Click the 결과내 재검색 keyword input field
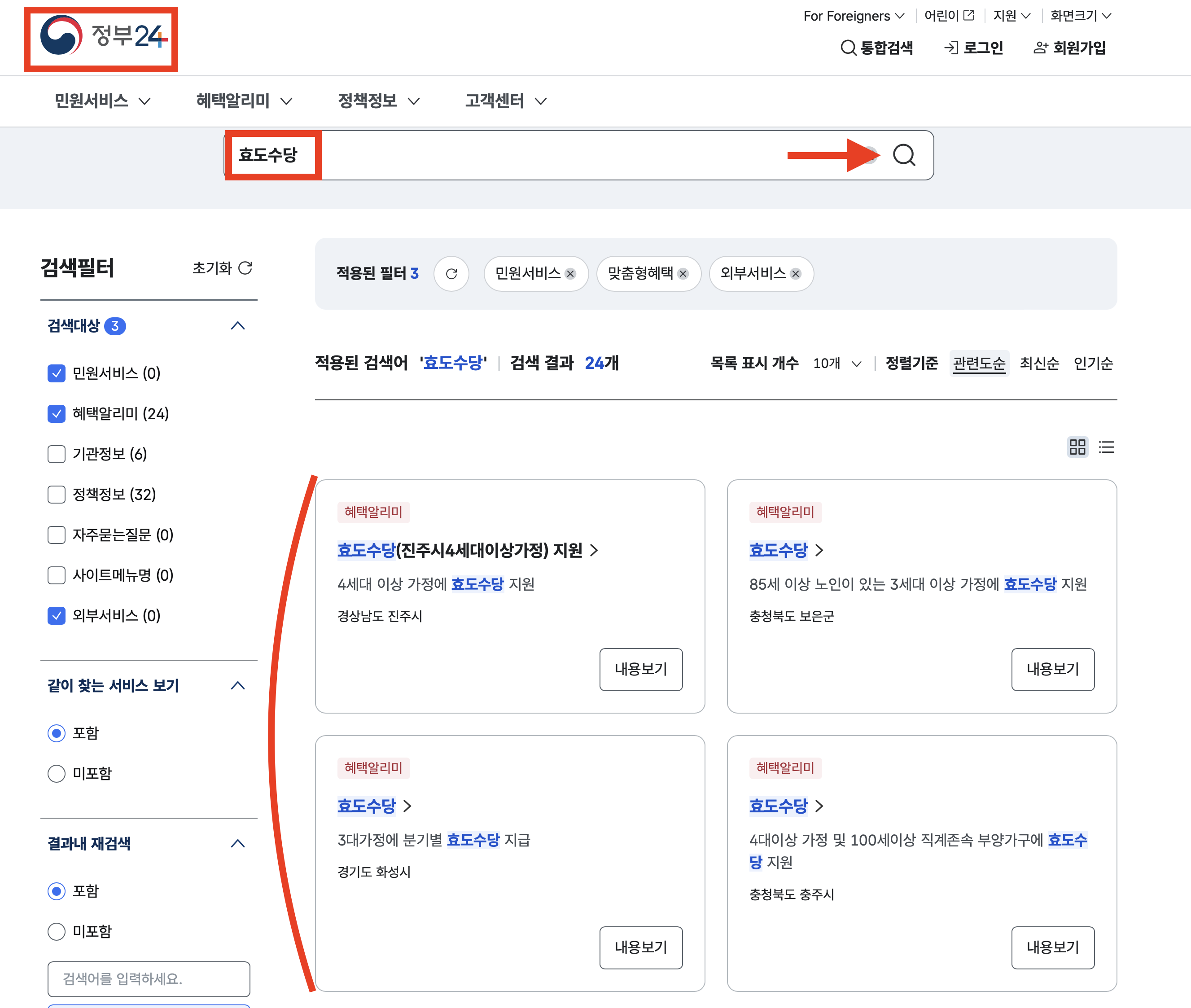The image size is (1191, 1008). [149, 979]
